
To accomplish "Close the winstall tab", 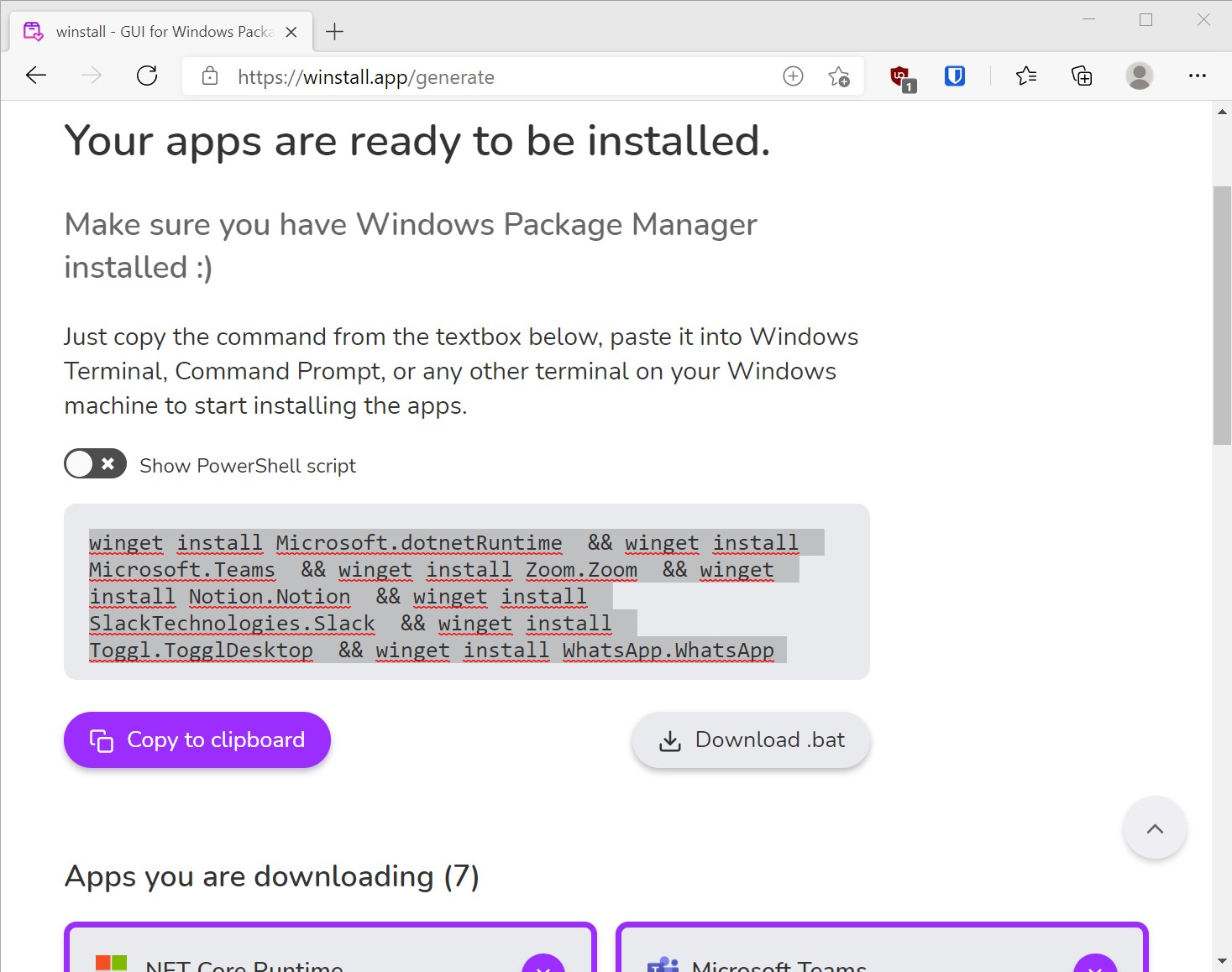I will (291, 32).
